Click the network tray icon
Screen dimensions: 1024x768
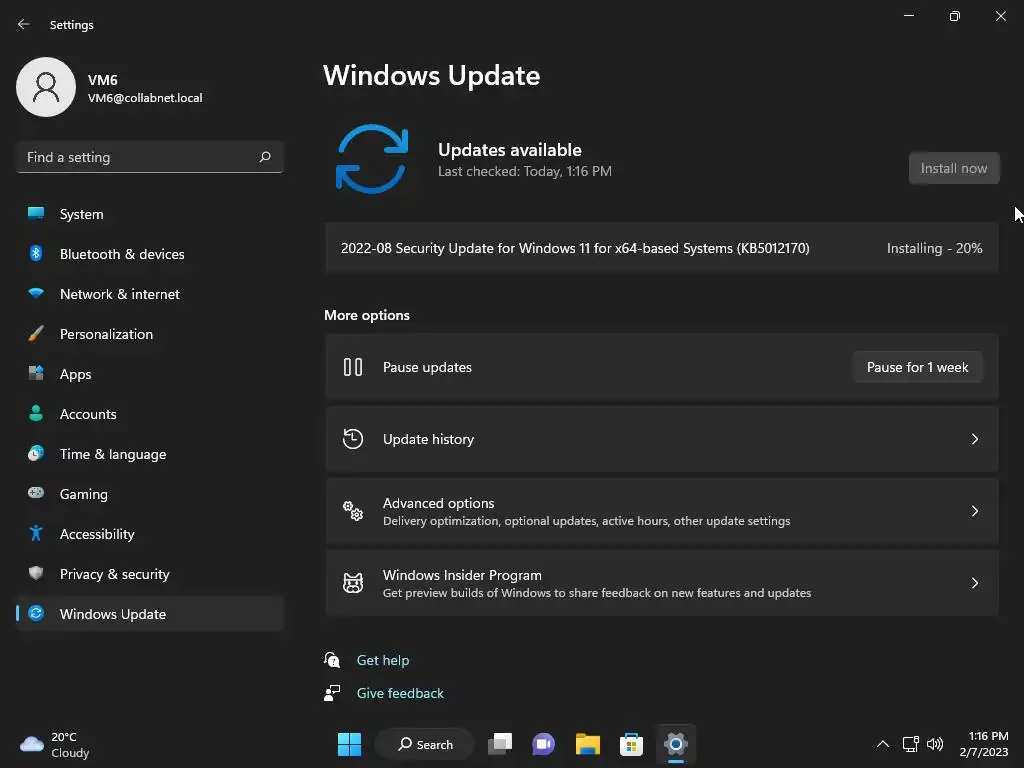tap(910, 744)
